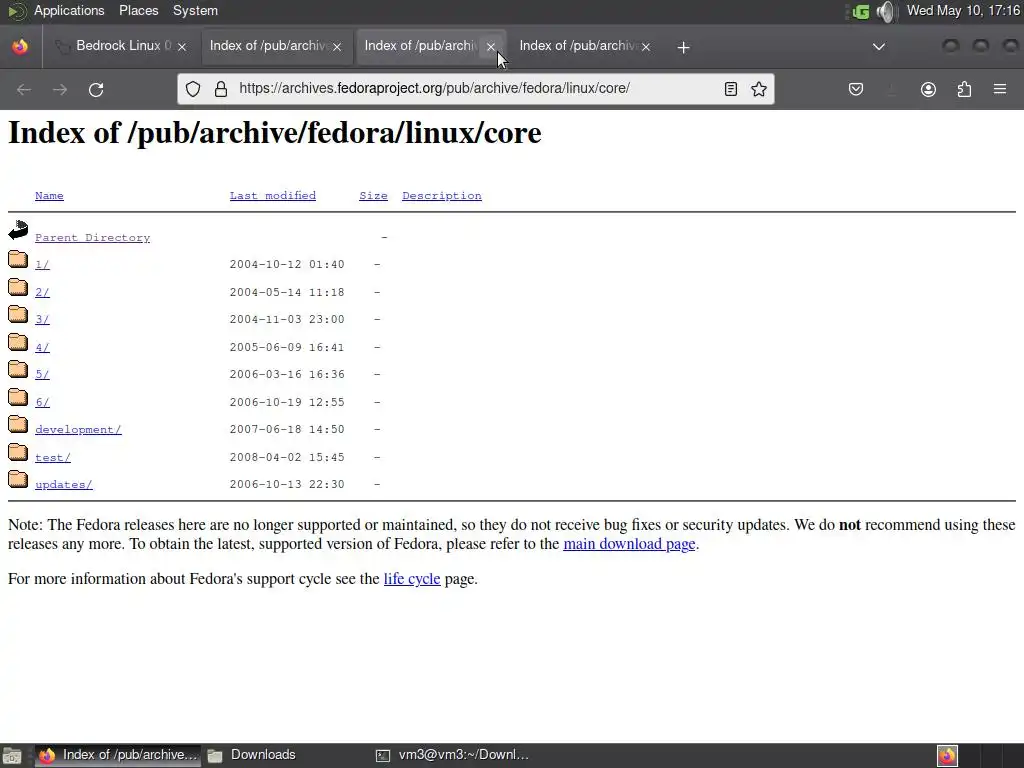This screenshot has height=768, width=1024.
Task: Click the clock Wed May 10
Action: 963,10
